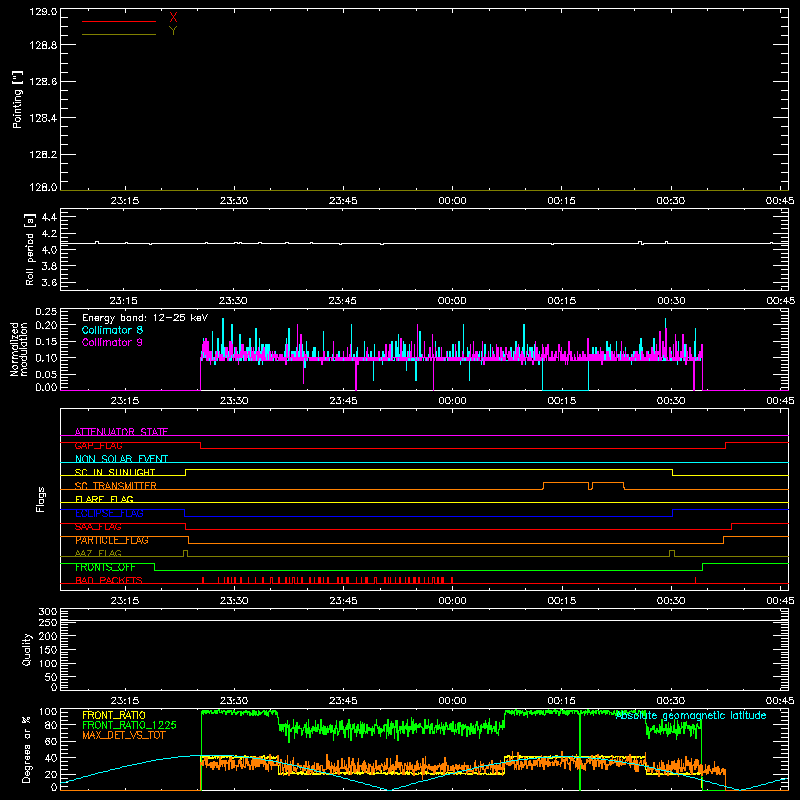Click the NON_SOLAR_EVENT flag label
This screenshot has height=800, width=800.
coord(121,459)
